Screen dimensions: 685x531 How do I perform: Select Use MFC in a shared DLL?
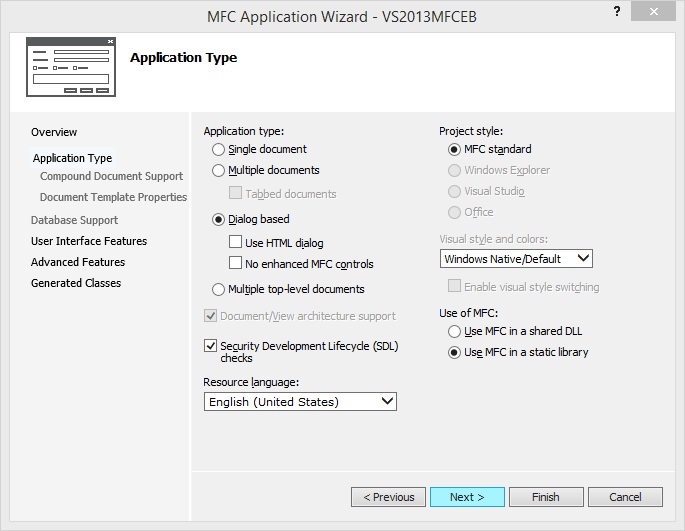[454, 331]
